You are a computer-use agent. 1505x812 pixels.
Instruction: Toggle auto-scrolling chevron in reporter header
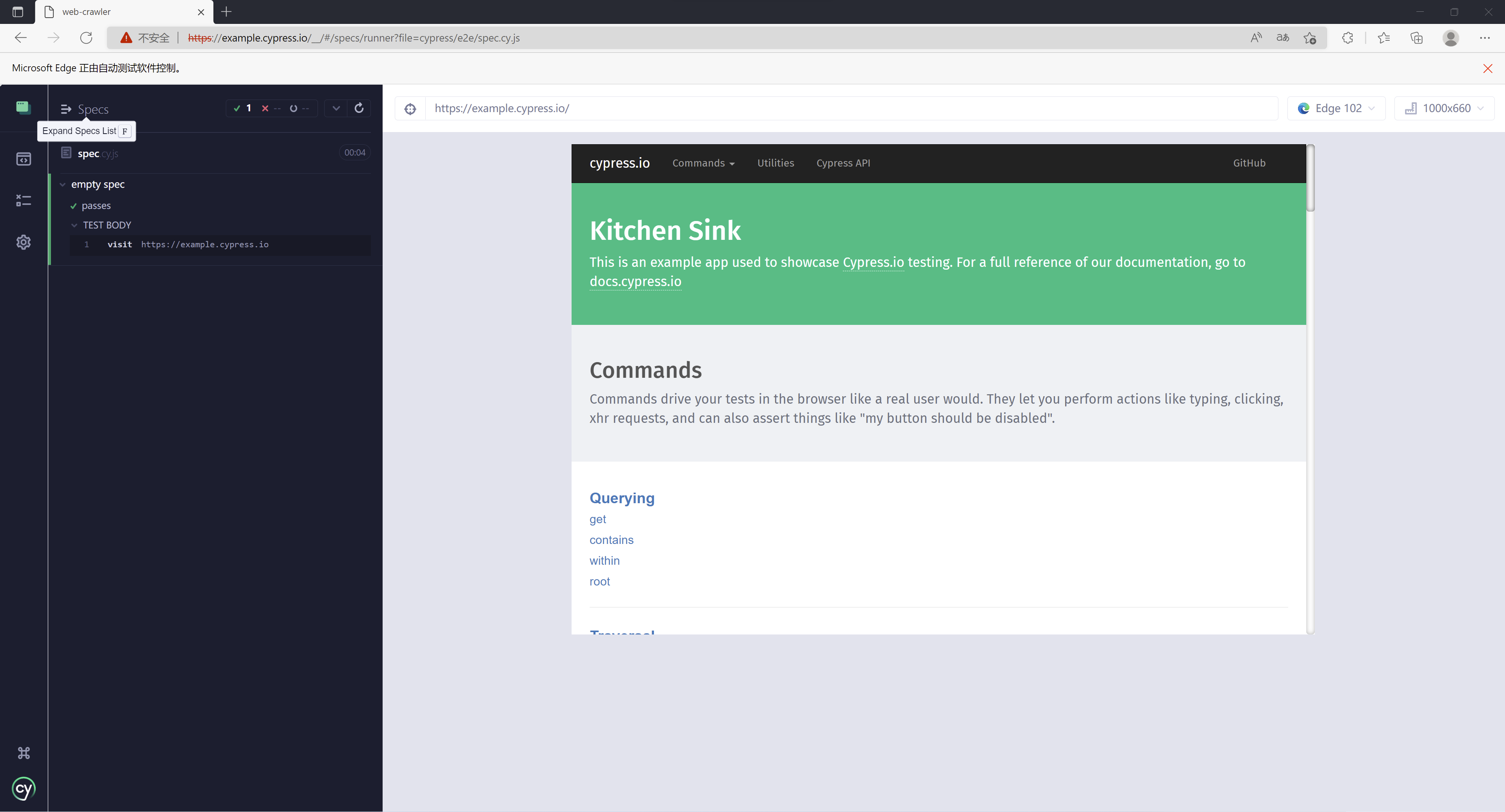[x=336, y=108]
